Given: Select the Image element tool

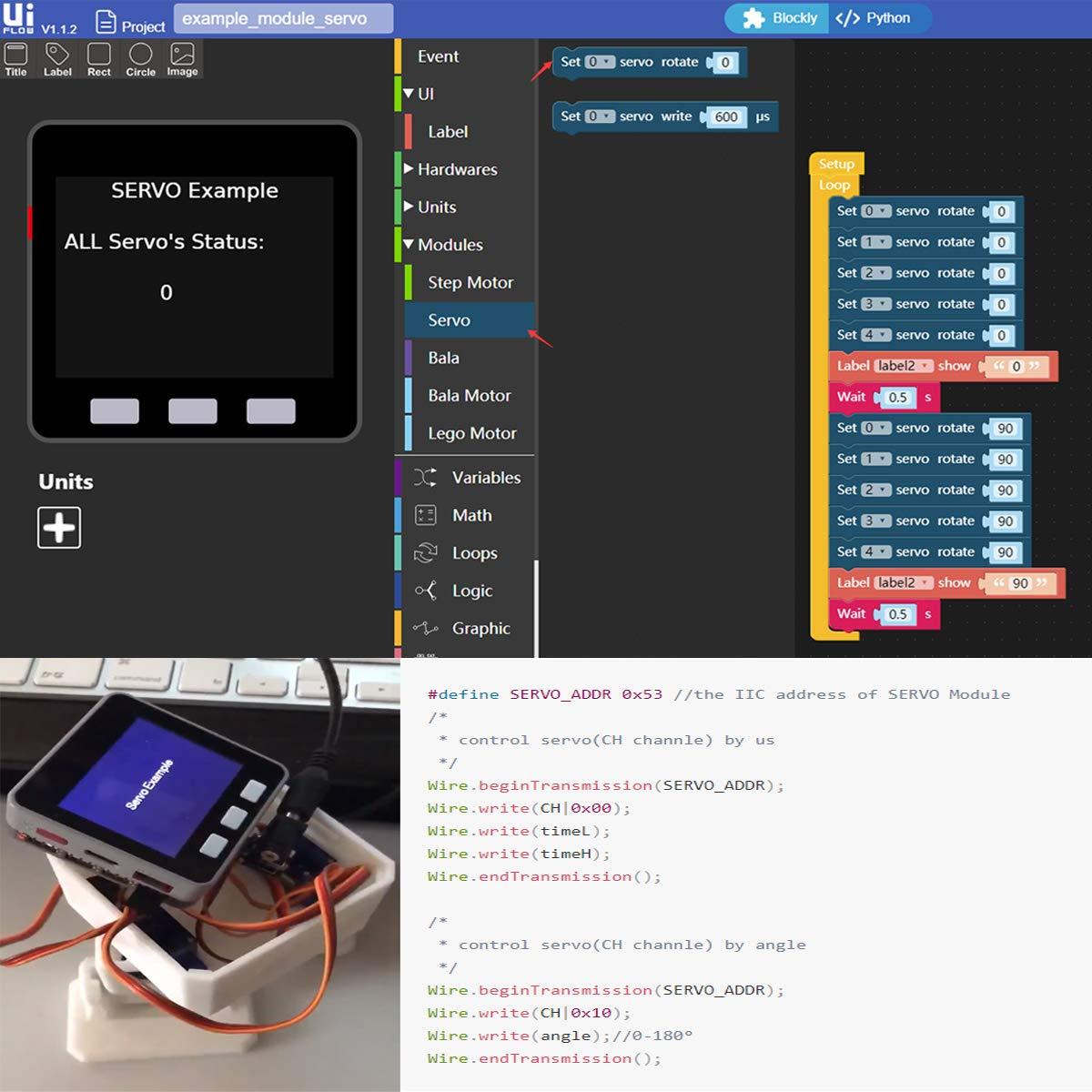Looking at the screenshot, I should (x=182, y=59).
